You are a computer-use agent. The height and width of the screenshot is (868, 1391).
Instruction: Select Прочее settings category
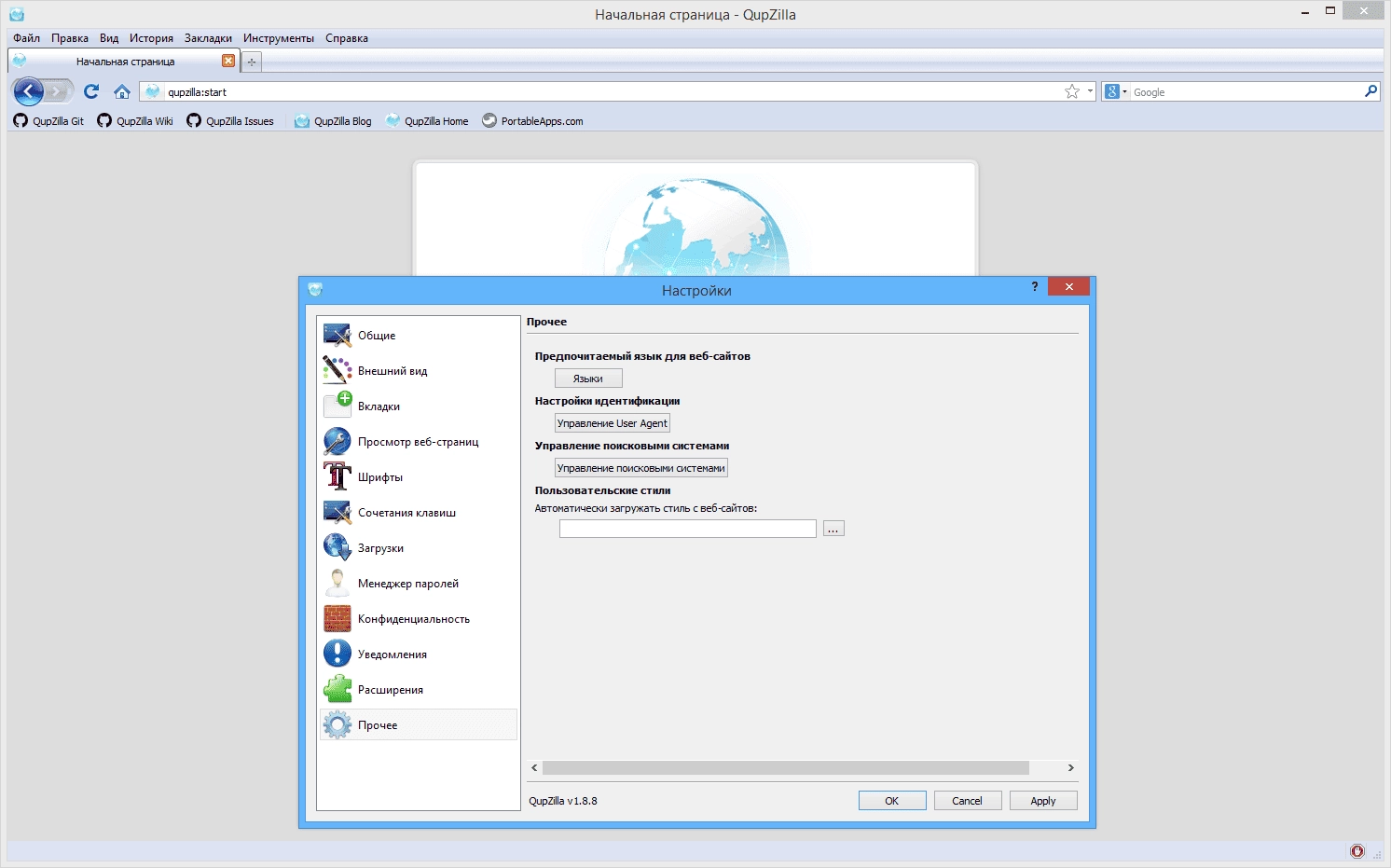click(418, 725)
